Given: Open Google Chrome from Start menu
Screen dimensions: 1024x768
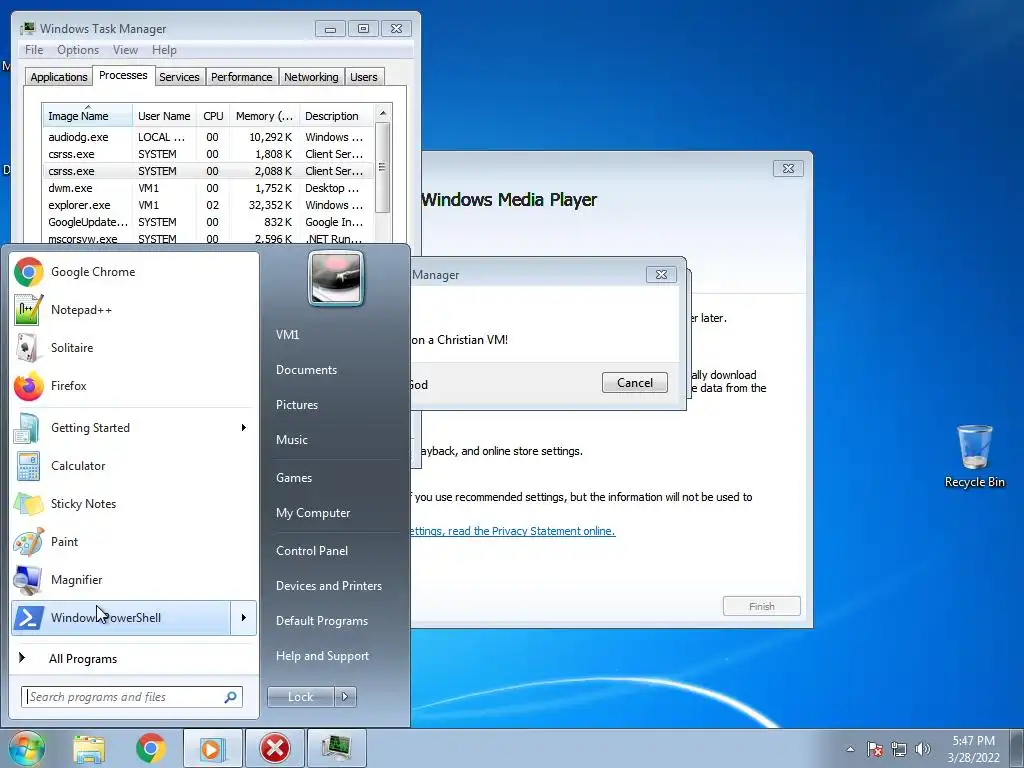Looking at the screenshot, I should click(135, 272).
